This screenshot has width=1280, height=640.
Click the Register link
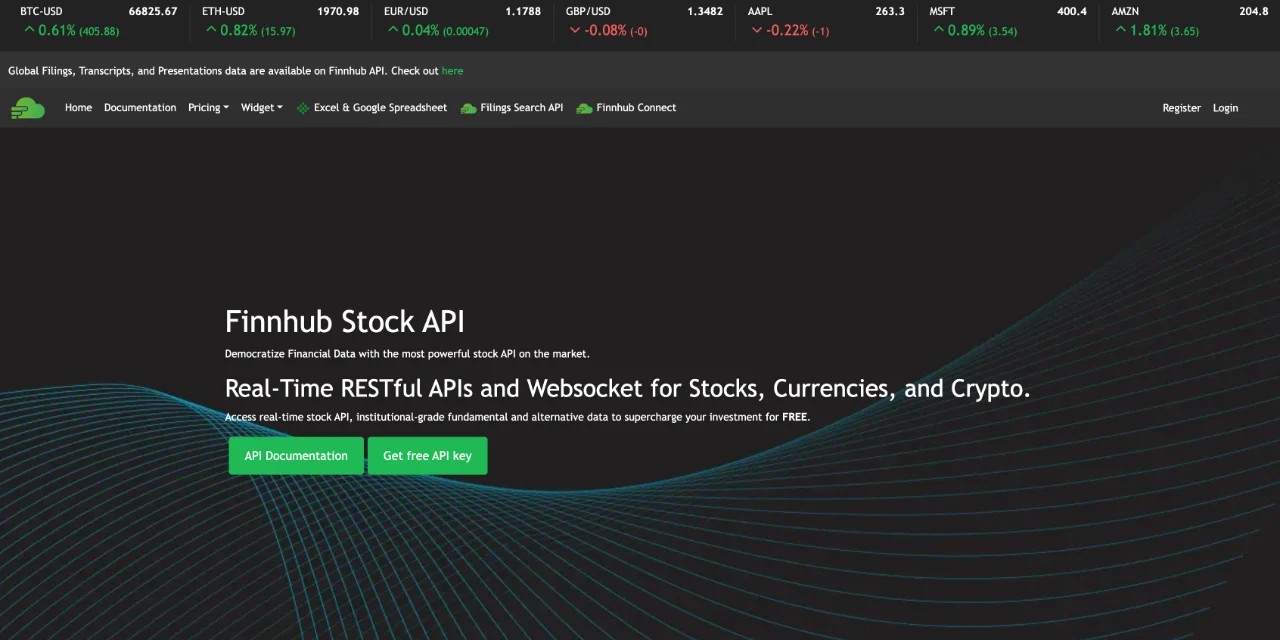pyautogui.click(x=1181, y=108)
